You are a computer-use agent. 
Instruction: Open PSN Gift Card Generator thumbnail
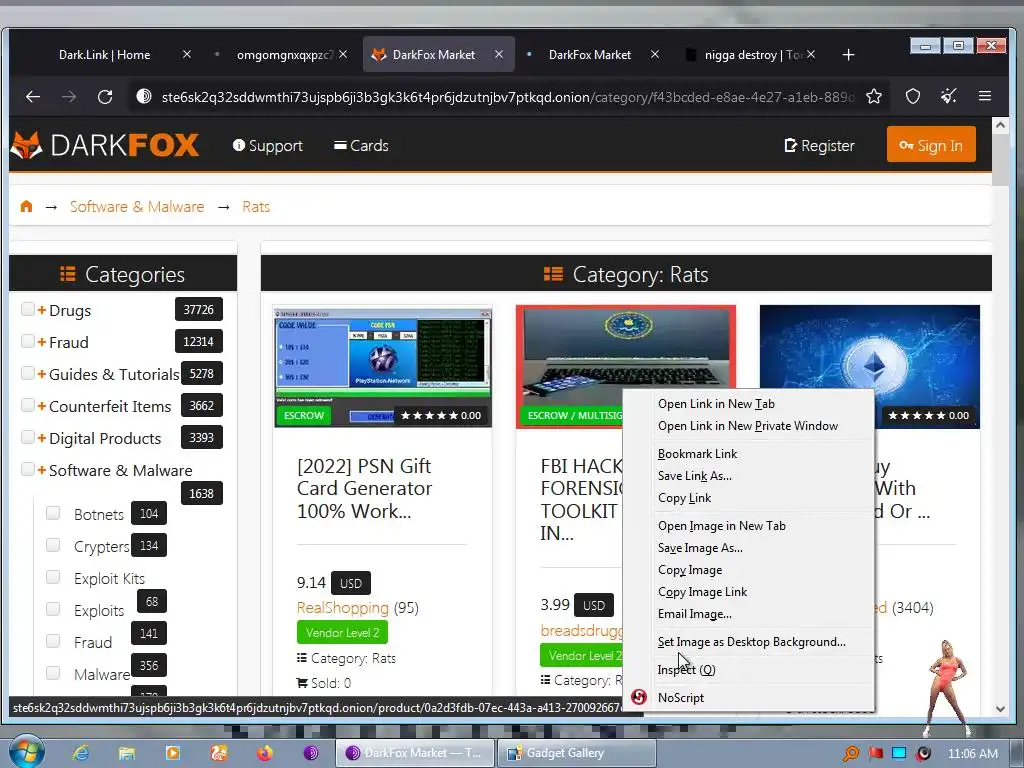pos(383,367)
